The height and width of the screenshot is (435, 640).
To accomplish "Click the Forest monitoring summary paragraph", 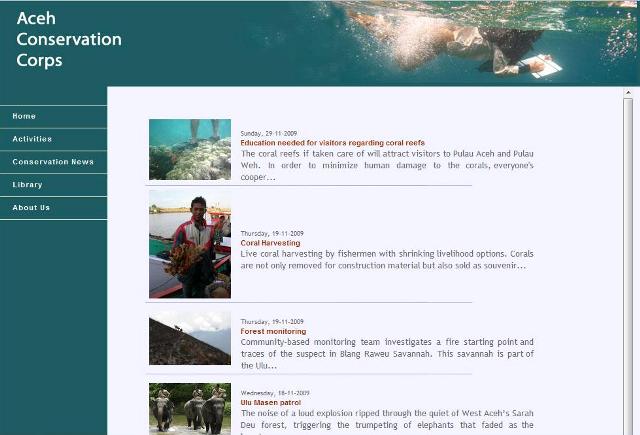I will click(x=387, y=354).
